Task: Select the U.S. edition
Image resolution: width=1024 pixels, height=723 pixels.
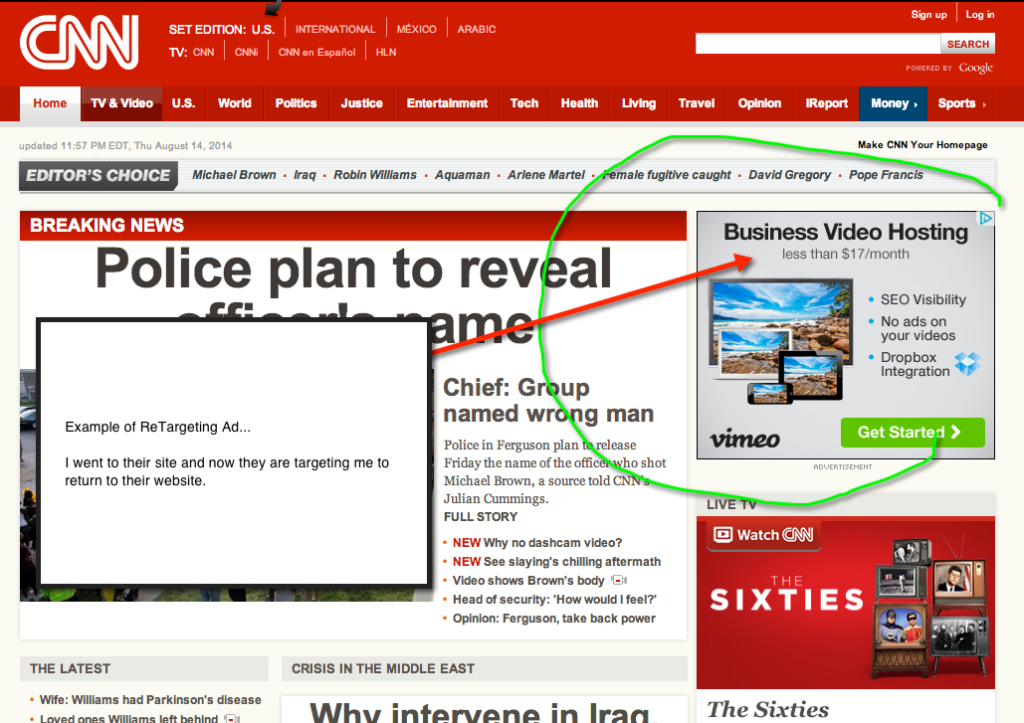Action: [x=263, y=29]
